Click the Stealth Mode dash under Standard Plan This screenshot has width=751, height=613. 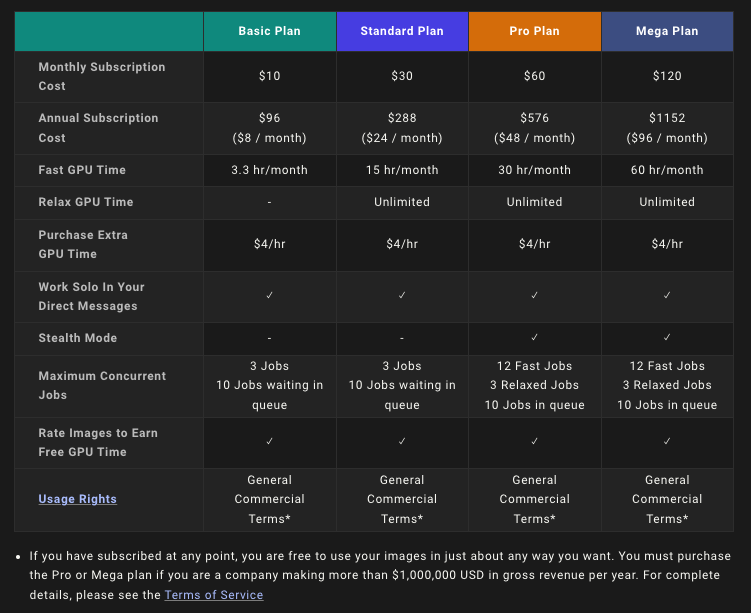click(x=402, y=339)
